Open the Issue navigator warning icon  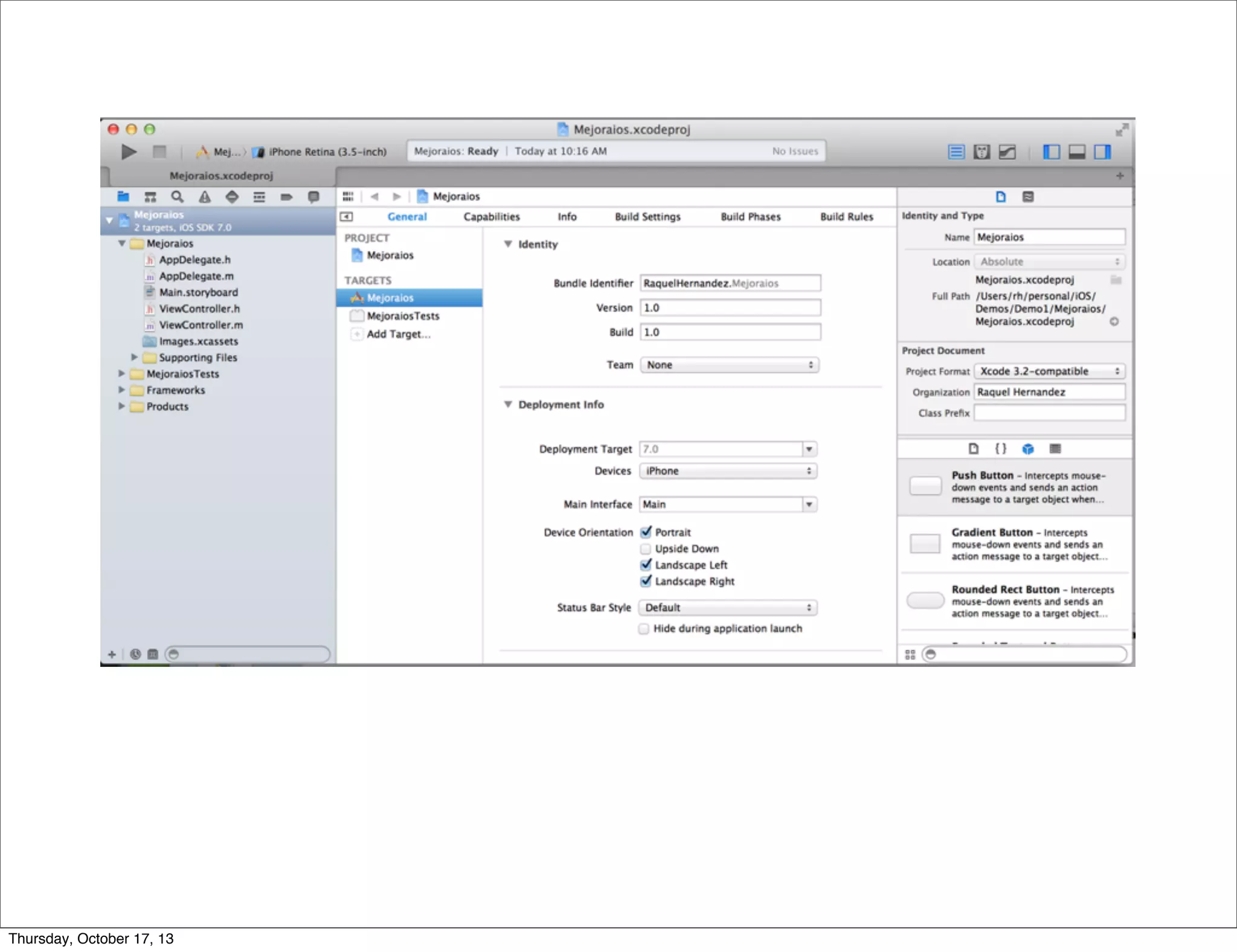pyautogui.click(x=205, y=197)
